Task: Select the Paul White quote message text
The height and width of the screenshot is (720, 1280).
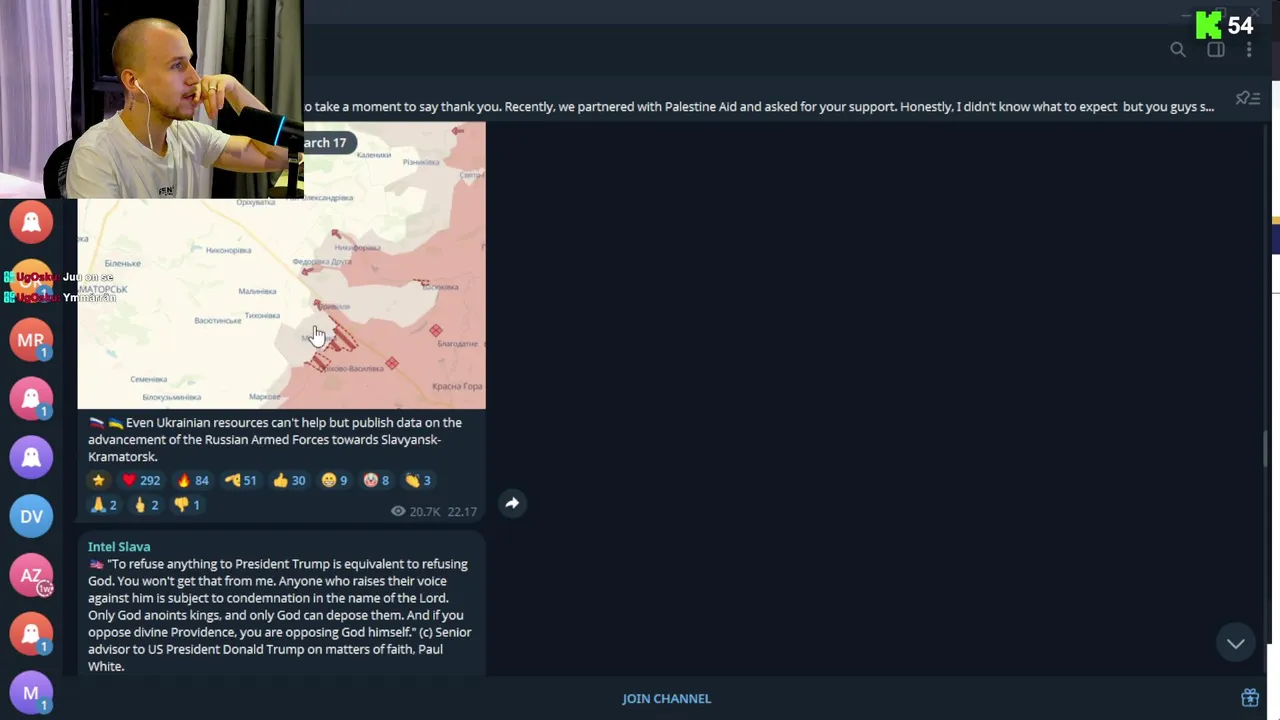Action: click(280, 615)
